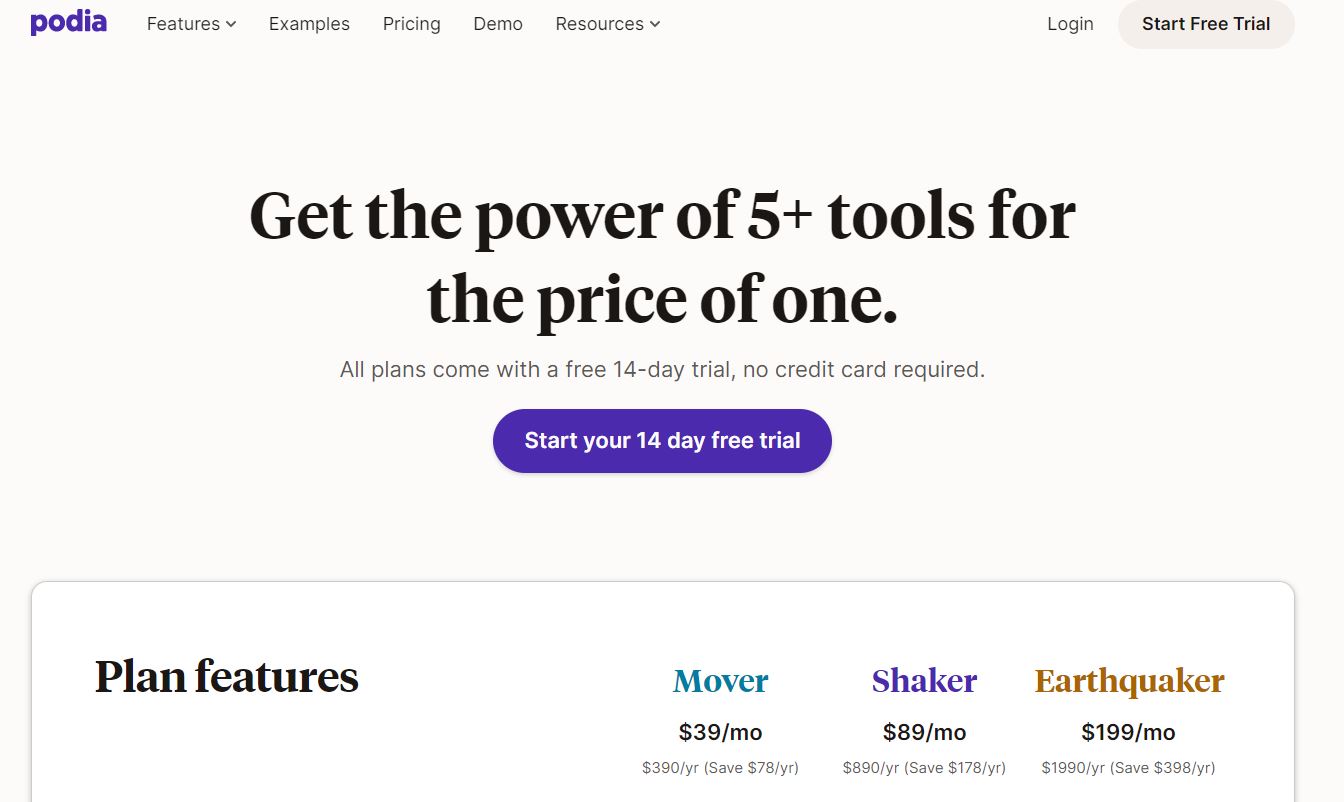Select the Shaker plan heading
The height and width of the screenshot is (802, 1344).
924,681
